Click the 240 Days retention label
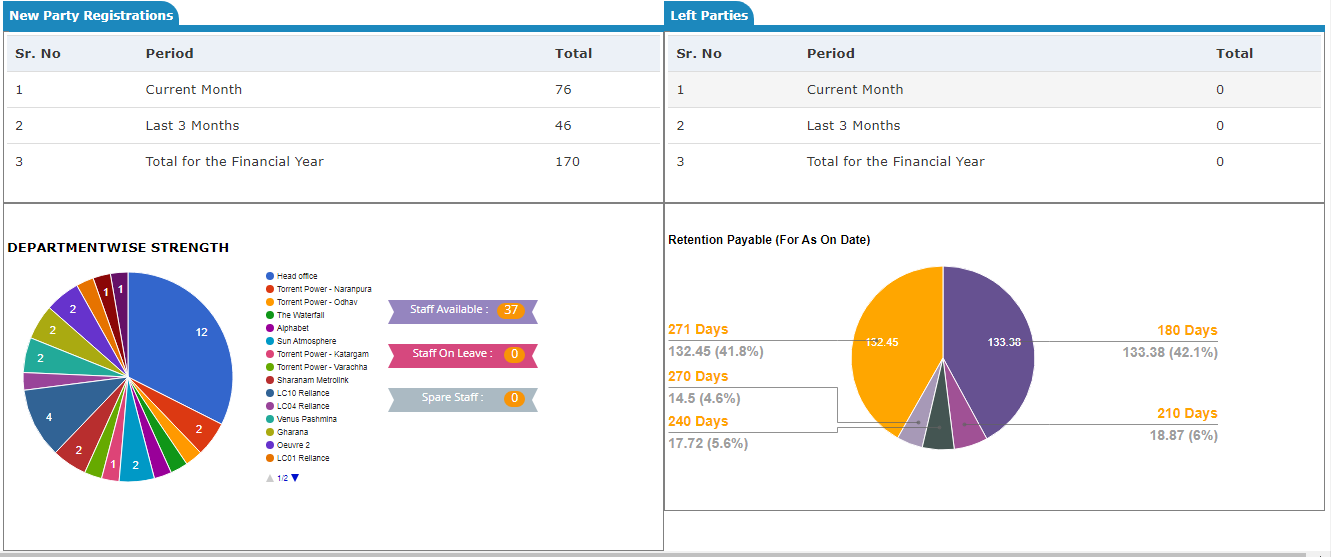 pyautogui.click(x=698, y=422)
